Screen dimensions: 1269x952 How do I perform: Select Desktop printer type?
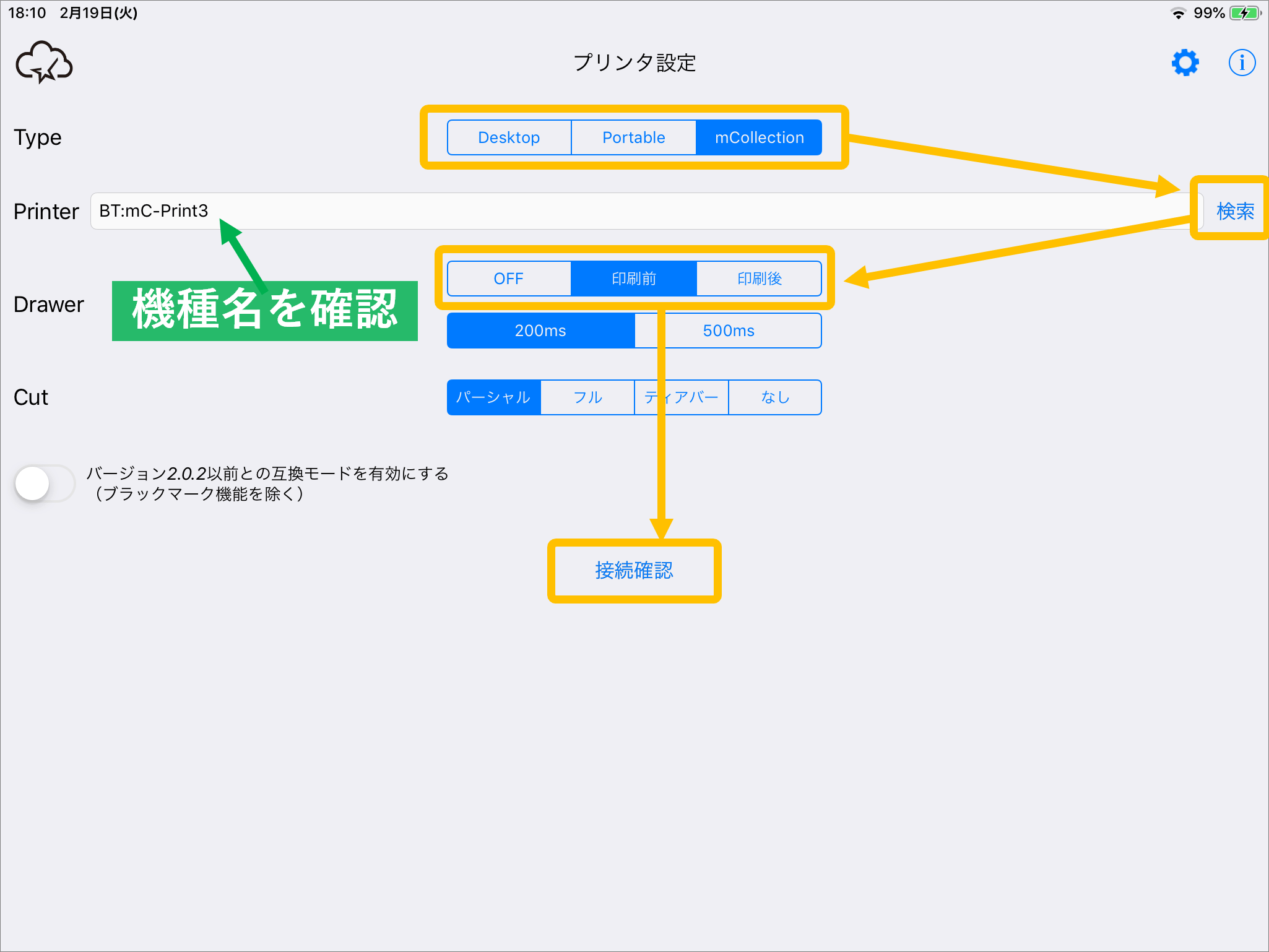tap(509, 137)
